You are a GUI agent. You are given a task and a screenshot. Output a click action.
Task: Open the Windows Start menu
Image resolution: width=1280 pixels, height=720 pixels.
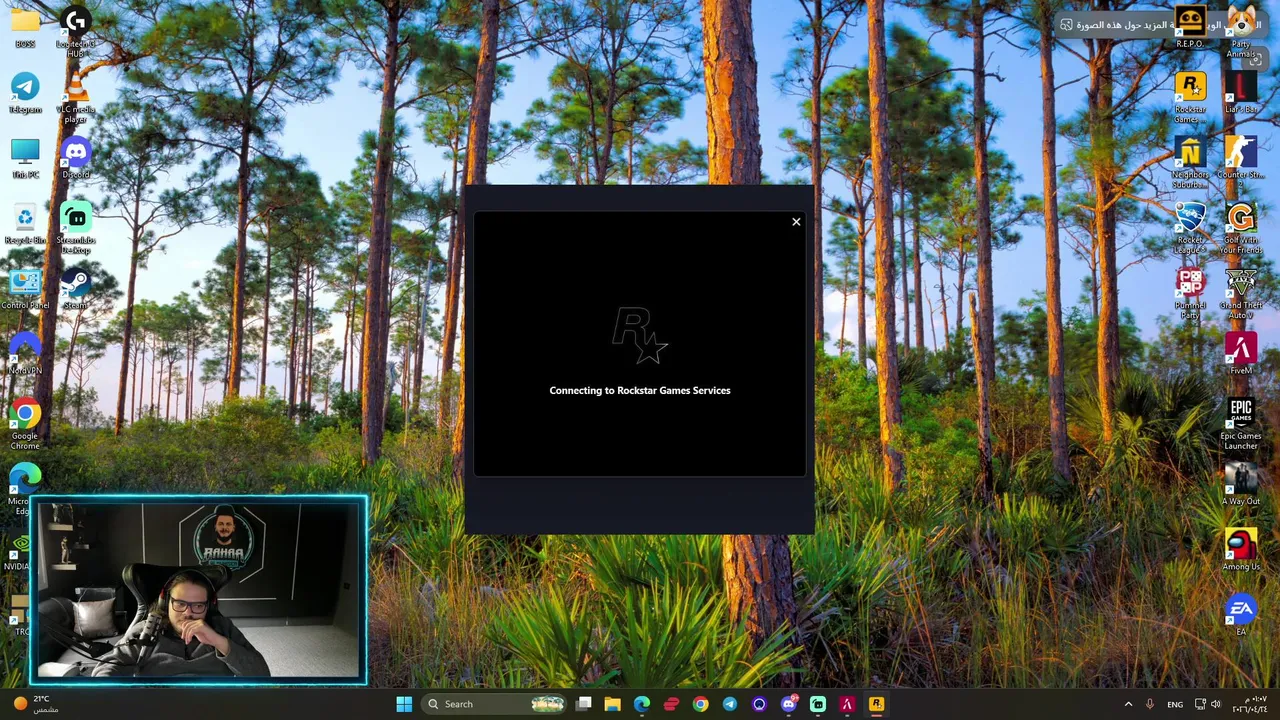coord(404,704)
